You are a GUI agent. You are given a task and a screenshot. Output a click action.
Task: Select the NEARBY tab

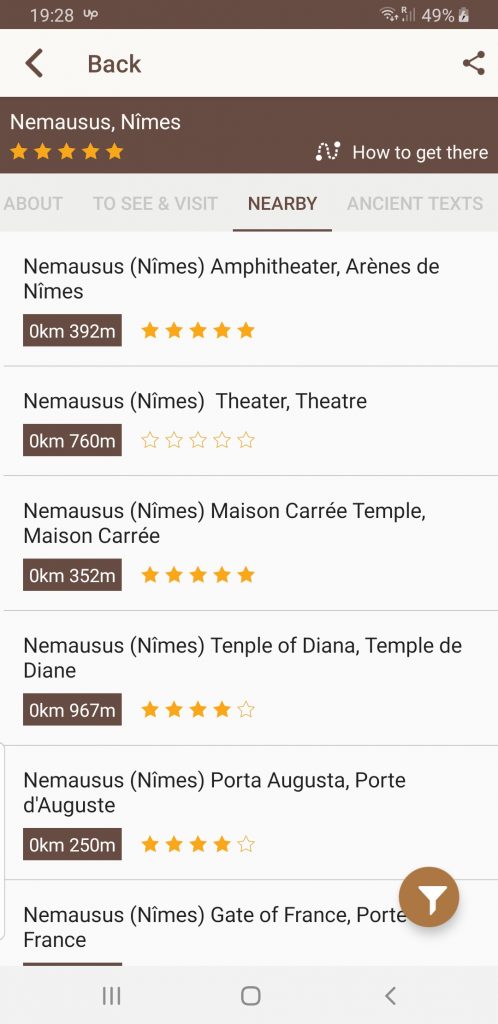point(282,204)
